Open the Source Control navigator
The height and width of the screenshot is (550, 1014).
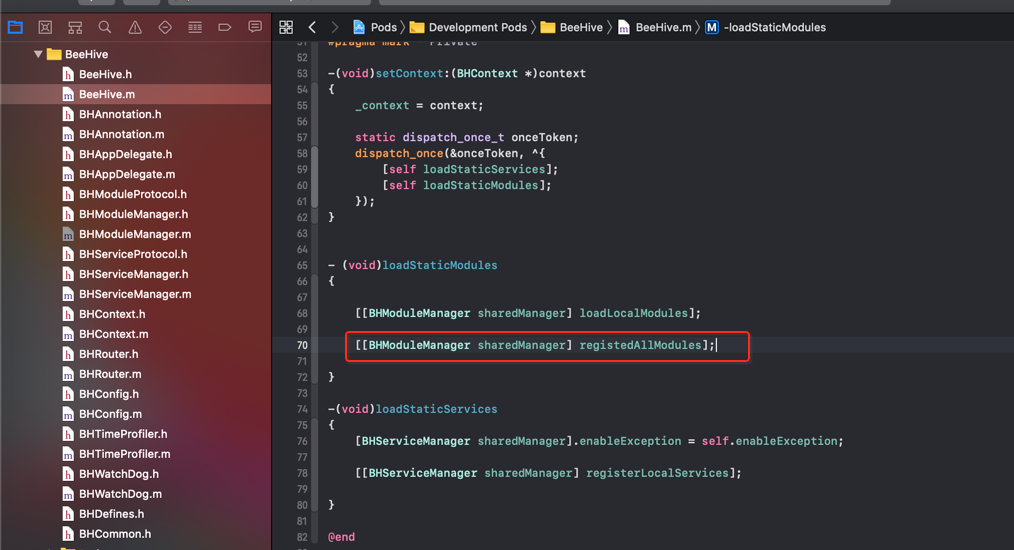[45, 27]
